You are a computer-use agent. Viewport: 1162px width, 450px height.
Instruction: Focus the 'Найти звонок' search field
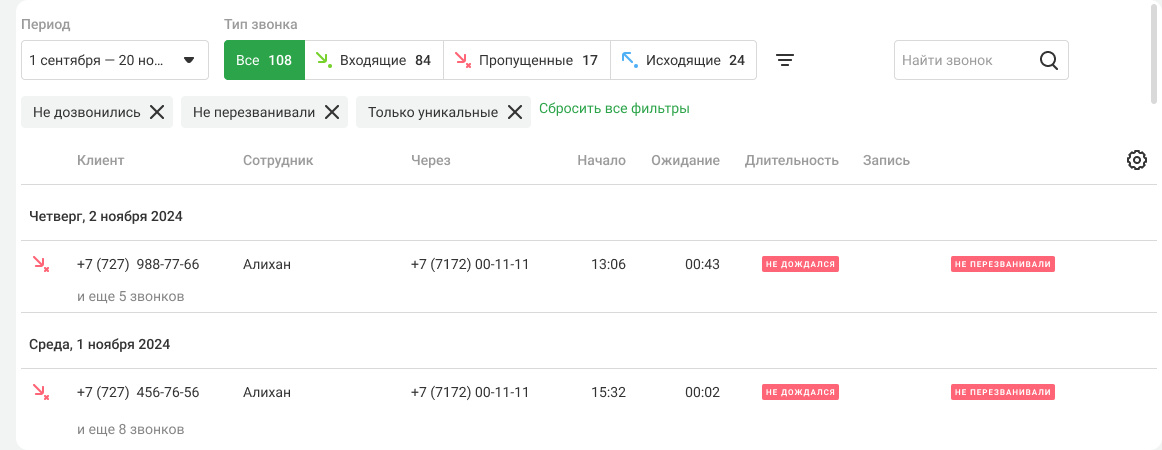click(x=964, y=60)
